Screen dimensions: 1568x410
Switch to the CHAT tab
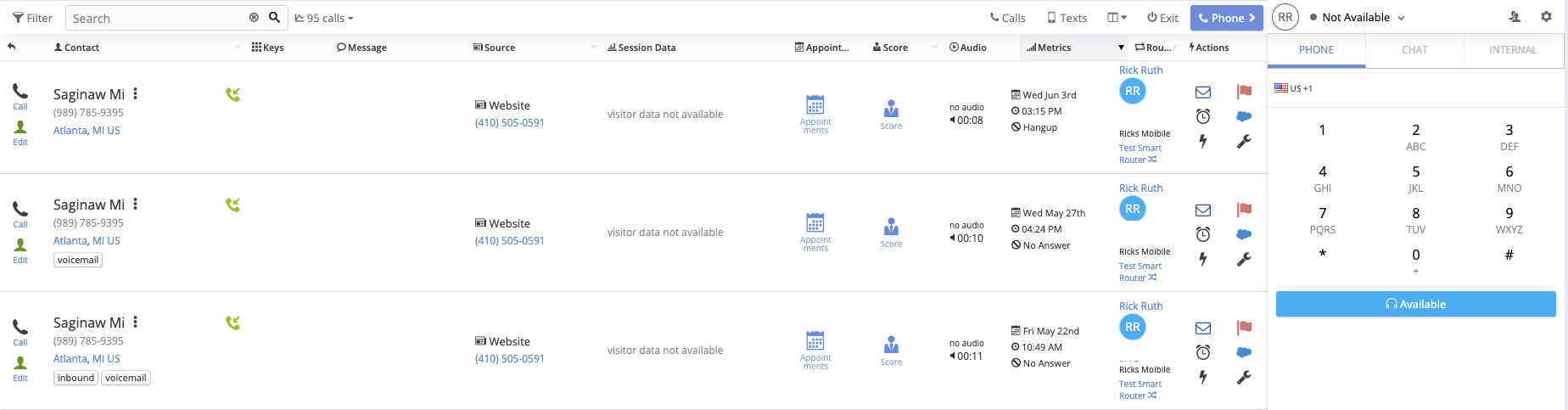pyautogui.click(x=1414, y=50)
